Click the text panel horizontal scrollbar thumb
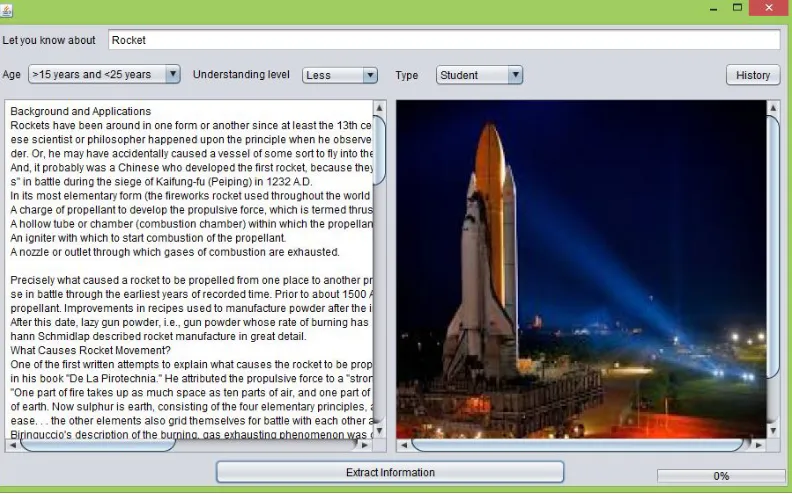 click(97, 445)
